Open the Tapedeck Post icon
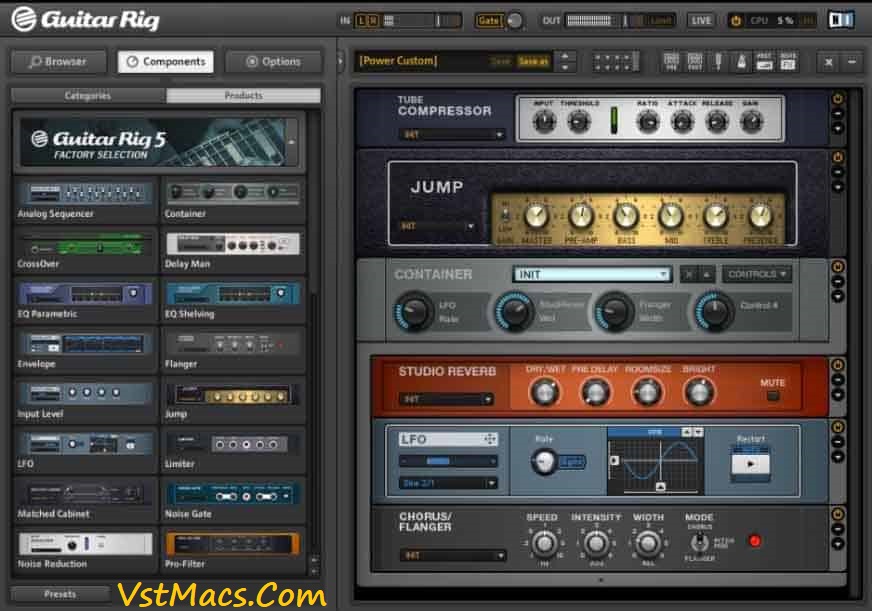Viewport: 872px width, 611px height. [x=787, y=62]
